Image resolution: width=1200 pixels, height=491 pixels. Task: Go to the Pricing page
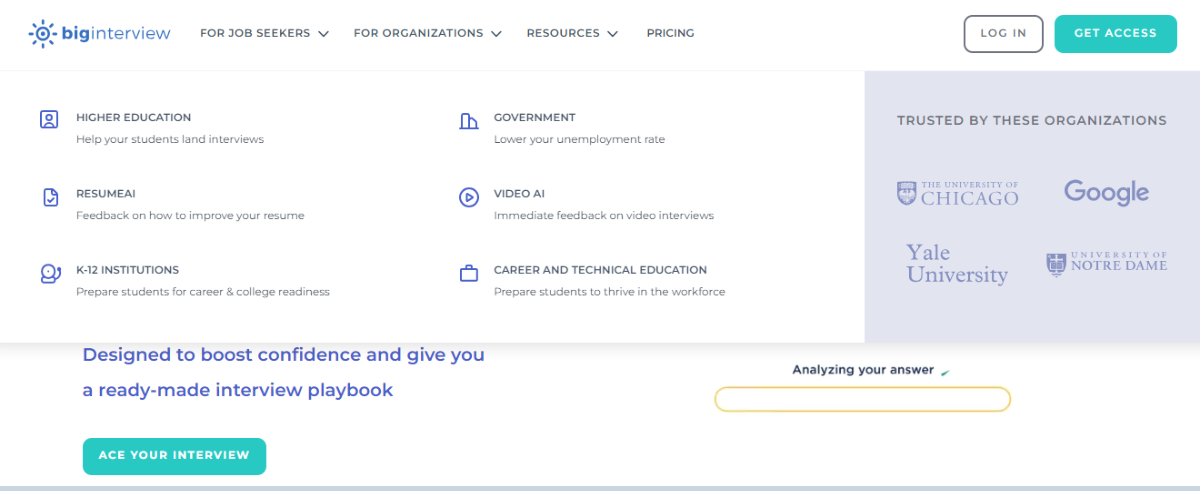click(670, 33)
